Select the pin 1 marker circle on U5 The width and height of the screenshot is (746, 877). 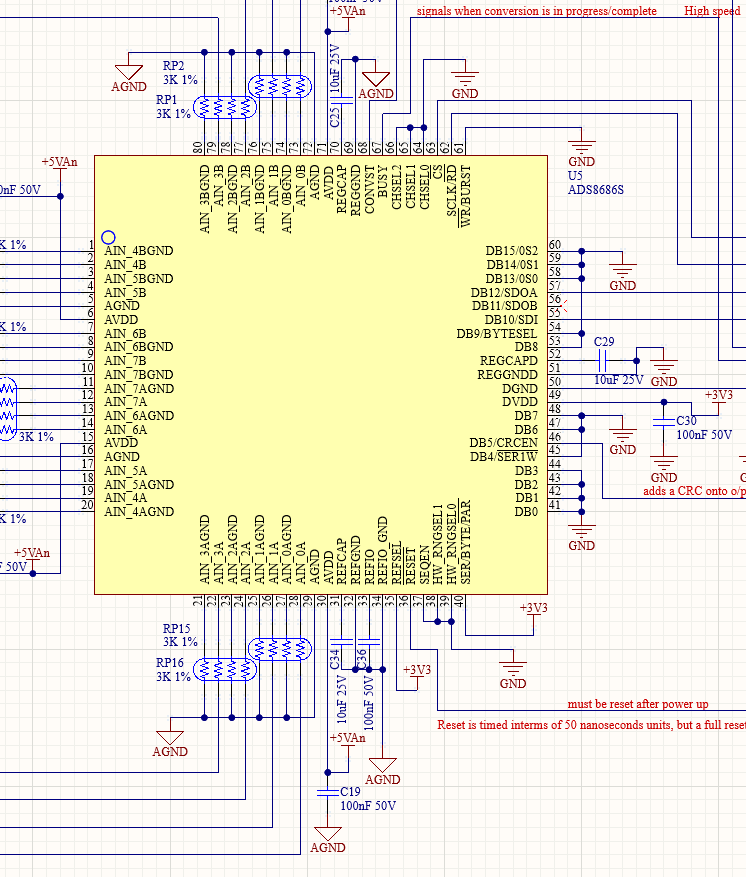(108, 237)
